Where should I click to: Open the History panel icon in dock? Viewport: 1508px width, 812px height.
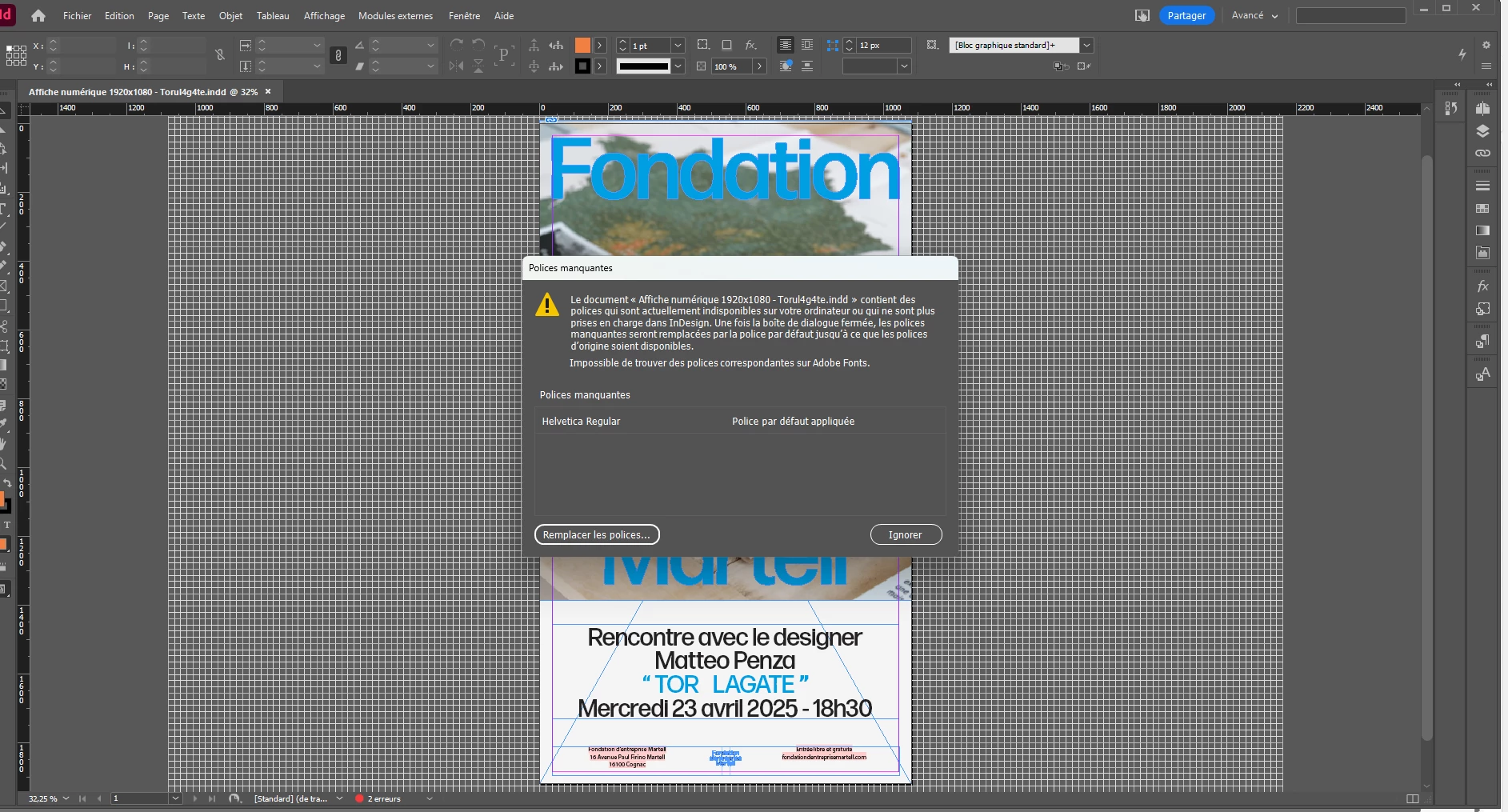pos(1451,109)
